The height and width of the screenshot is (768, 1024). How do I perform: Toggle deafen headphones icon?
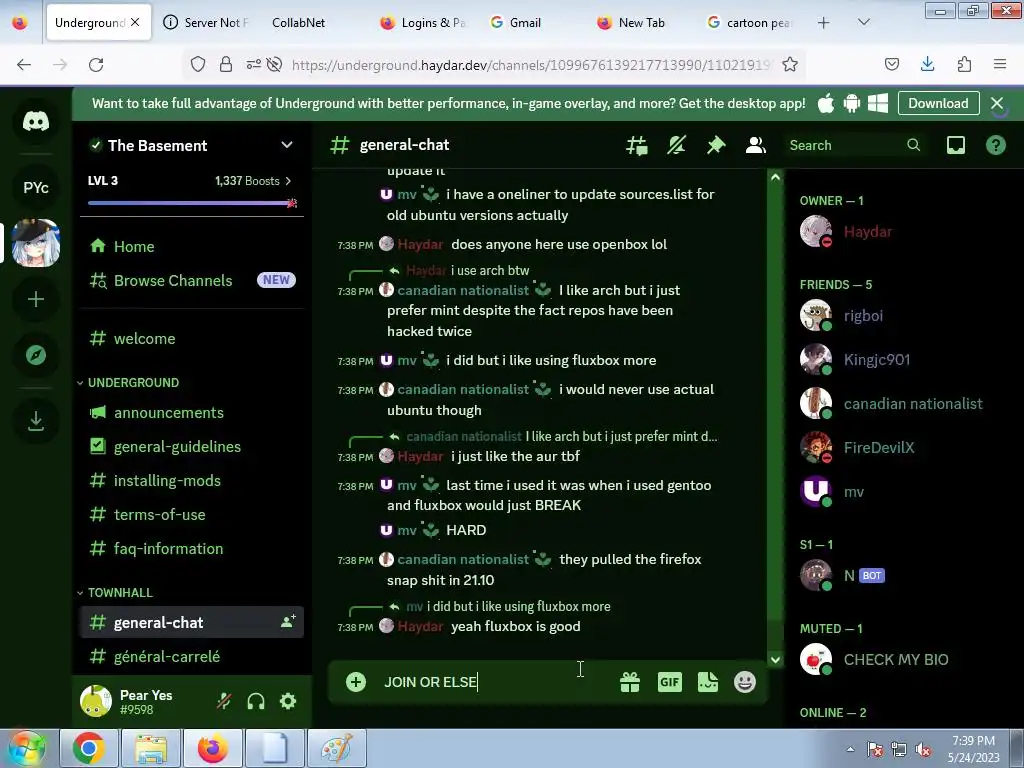coord(256,701)
